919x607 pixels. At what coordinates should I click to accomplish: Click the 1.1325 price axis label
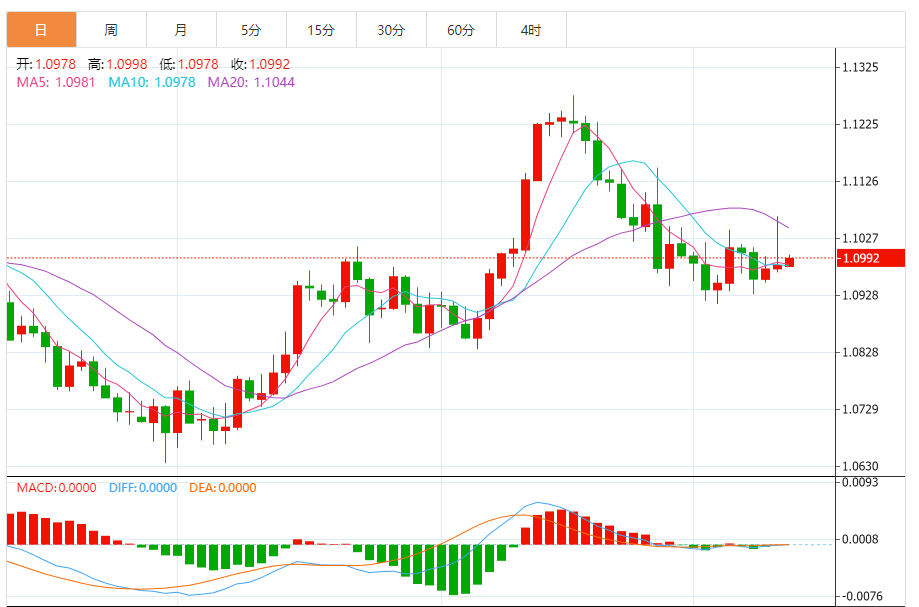(x=860, y=67)
